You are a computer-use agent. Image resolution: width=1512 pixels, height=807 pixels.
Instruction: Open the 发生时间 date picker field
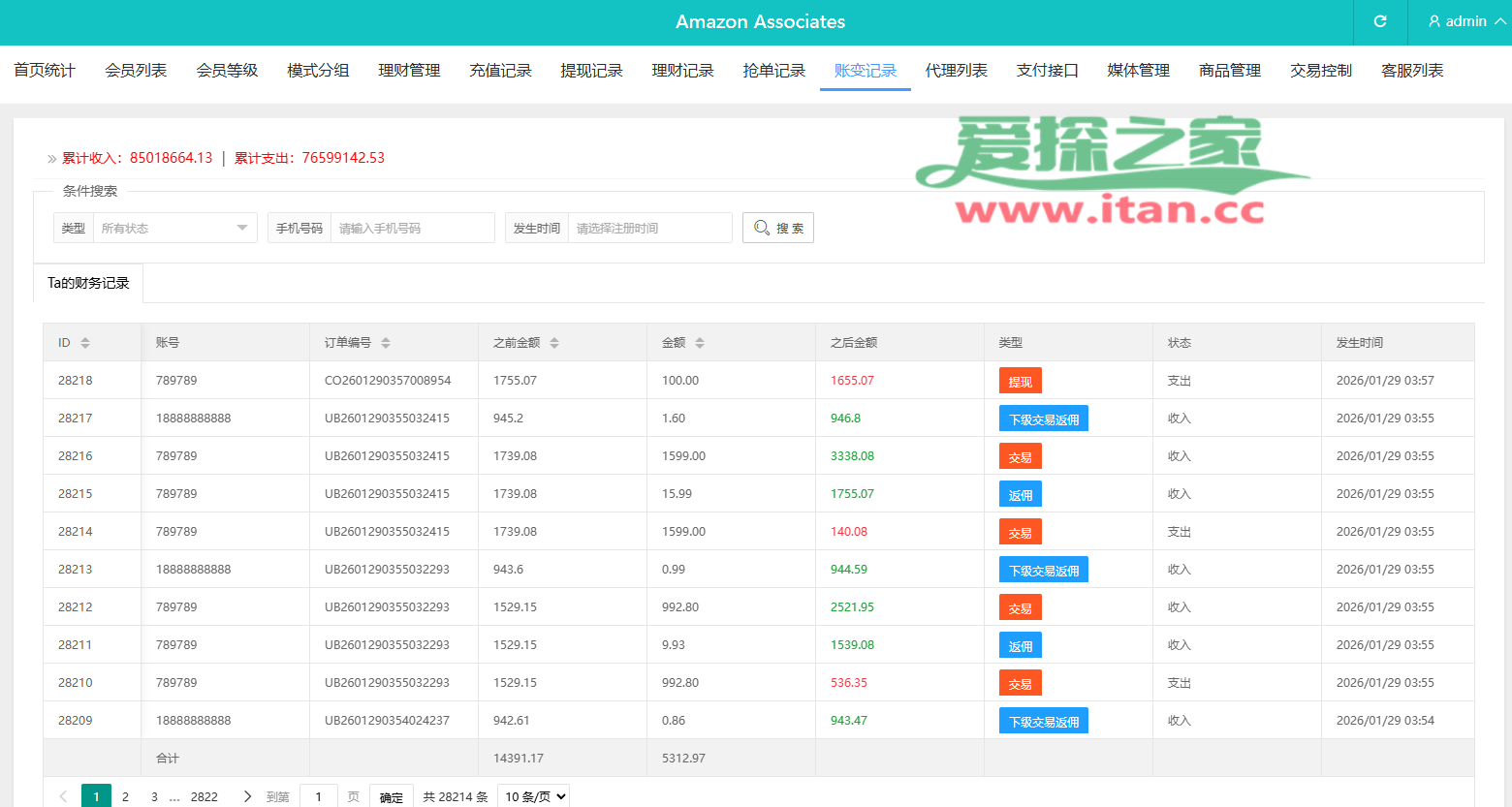(648, 228)
